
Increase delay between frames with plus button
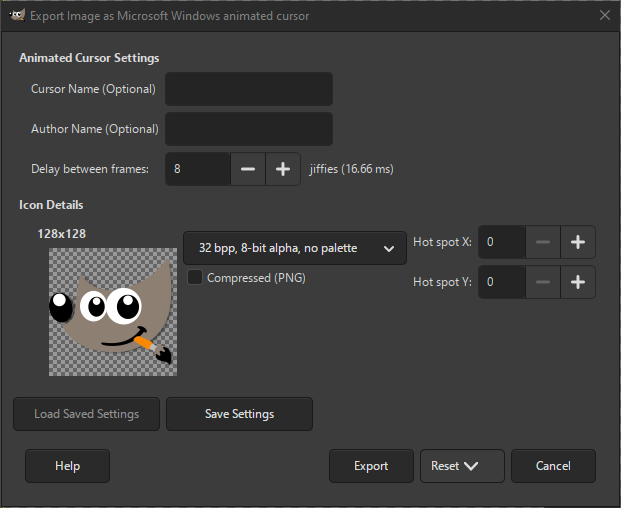click(x=283, y=169)
